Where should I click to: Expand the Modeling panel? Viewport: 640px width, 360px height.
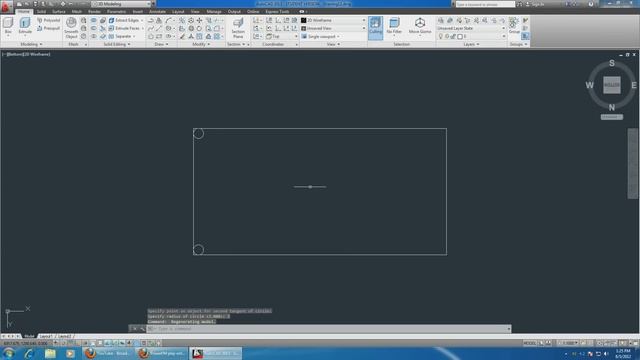pyautogui.click(x=31, y=44)
